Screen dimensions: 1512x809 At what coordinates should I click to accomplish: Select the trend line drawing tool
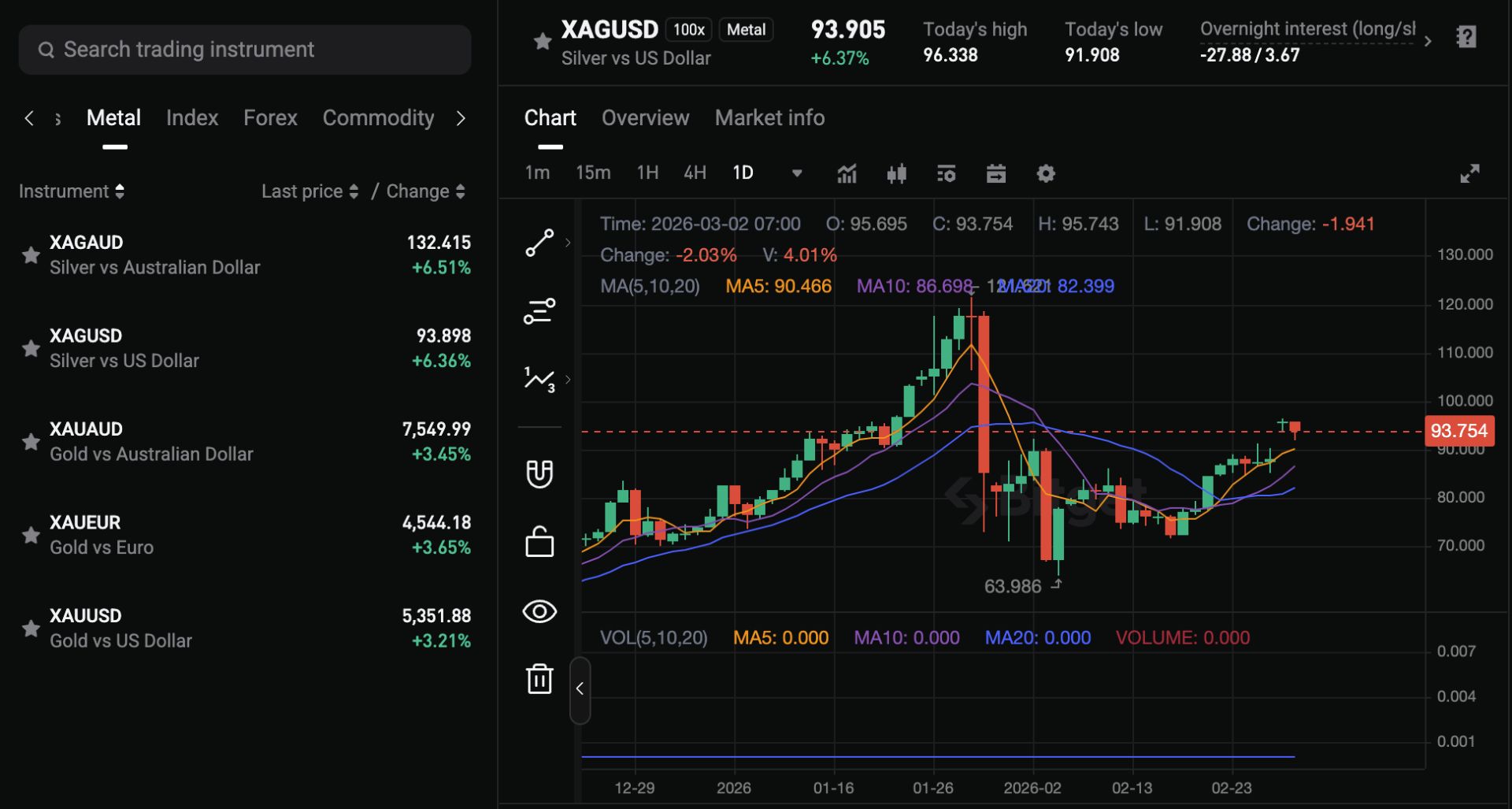coord(539,243)
